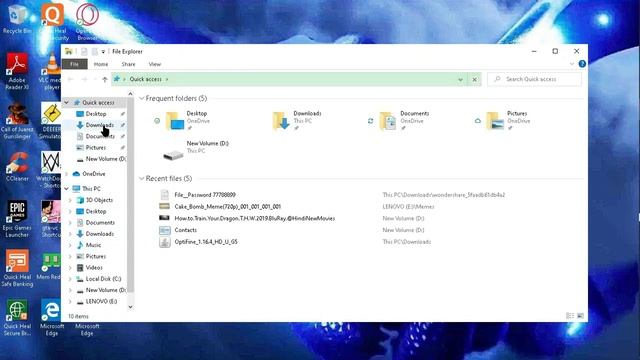The height and width of the screenshot is (360, 640).
Task: Open the Downloads frequent folder
Action: coord(297,121)
